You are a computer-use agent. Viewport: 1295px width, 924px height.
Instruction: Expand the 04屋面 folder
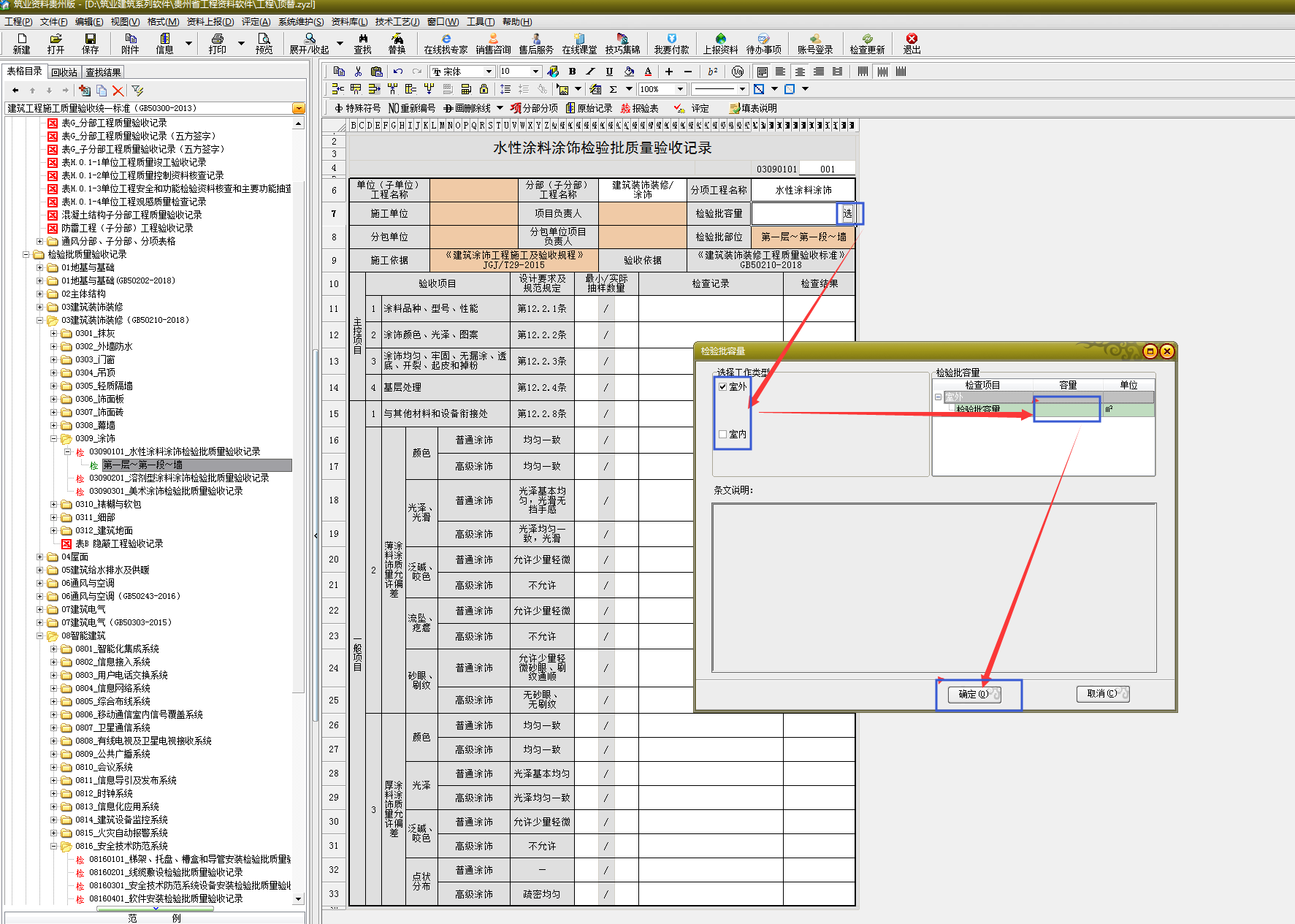pos(40,557)
